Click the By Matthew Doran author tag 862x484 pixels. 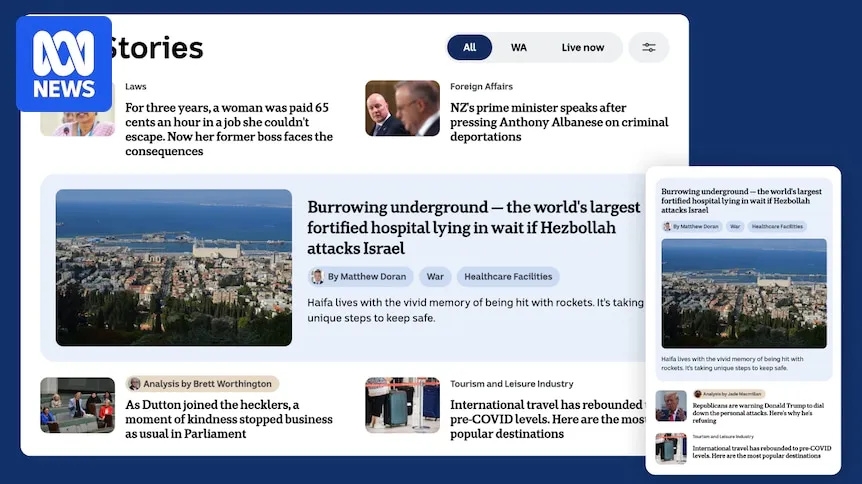tap(360, 277)
